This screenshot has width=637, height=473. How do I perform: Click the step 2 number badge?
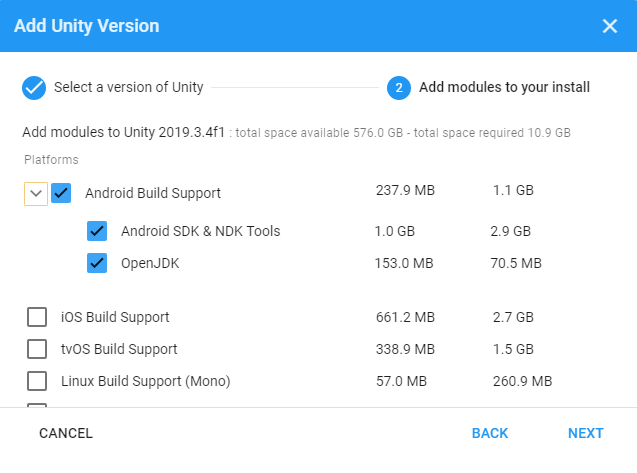click(x=399, y=88)
